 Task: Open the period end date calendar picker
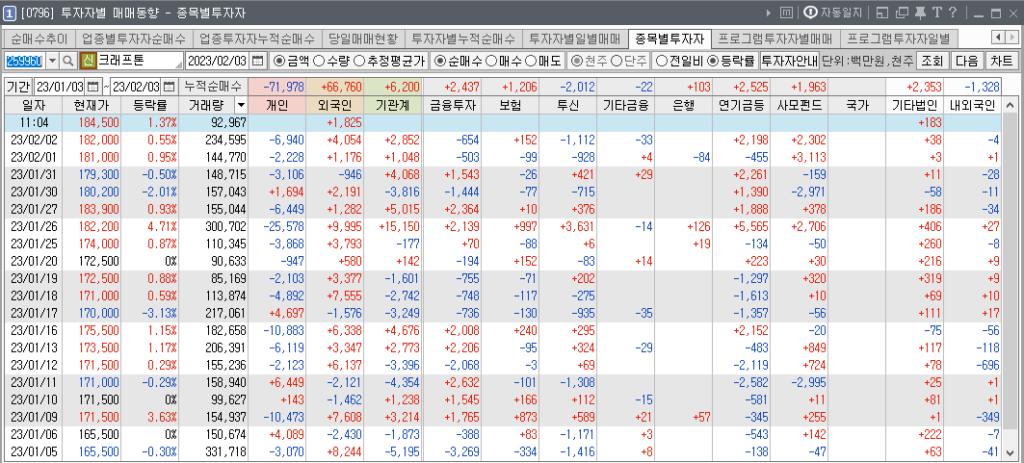(x=169, y=87)
